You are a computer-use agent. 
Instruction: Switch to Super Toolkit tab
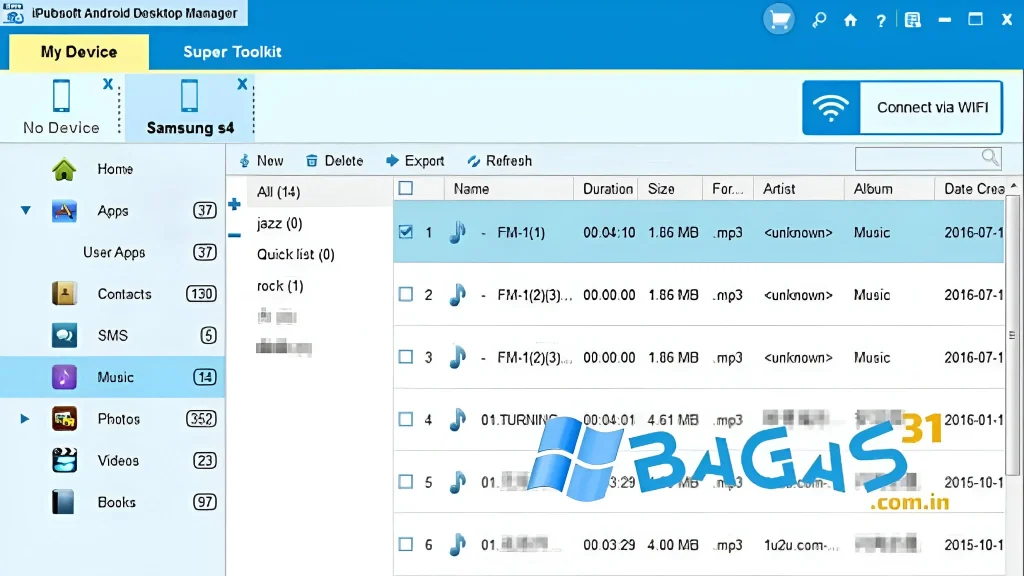(232, 52)
